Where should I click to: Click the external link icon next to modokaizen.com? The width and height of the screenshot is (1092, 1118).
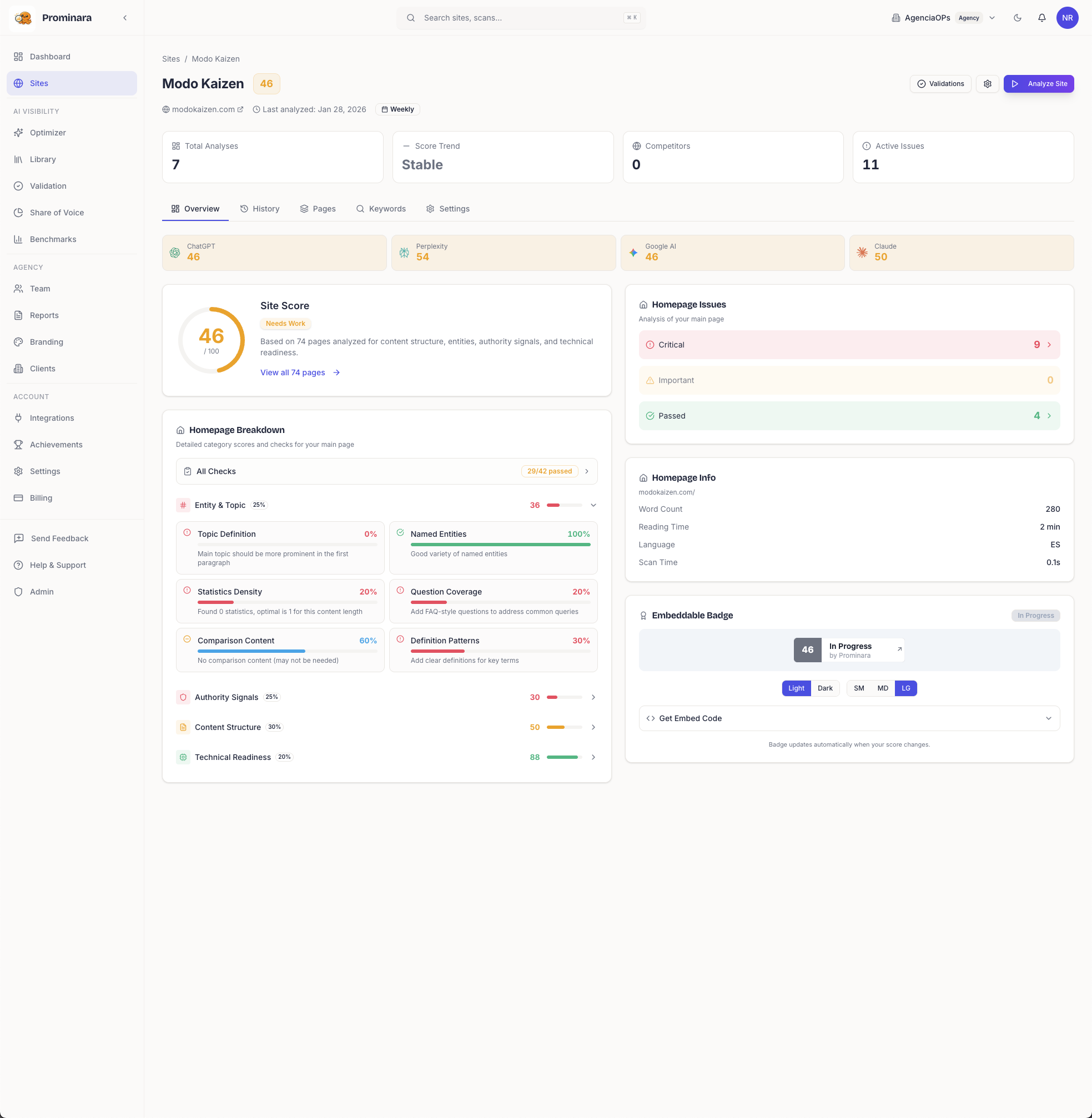click(x=240, y=109)
